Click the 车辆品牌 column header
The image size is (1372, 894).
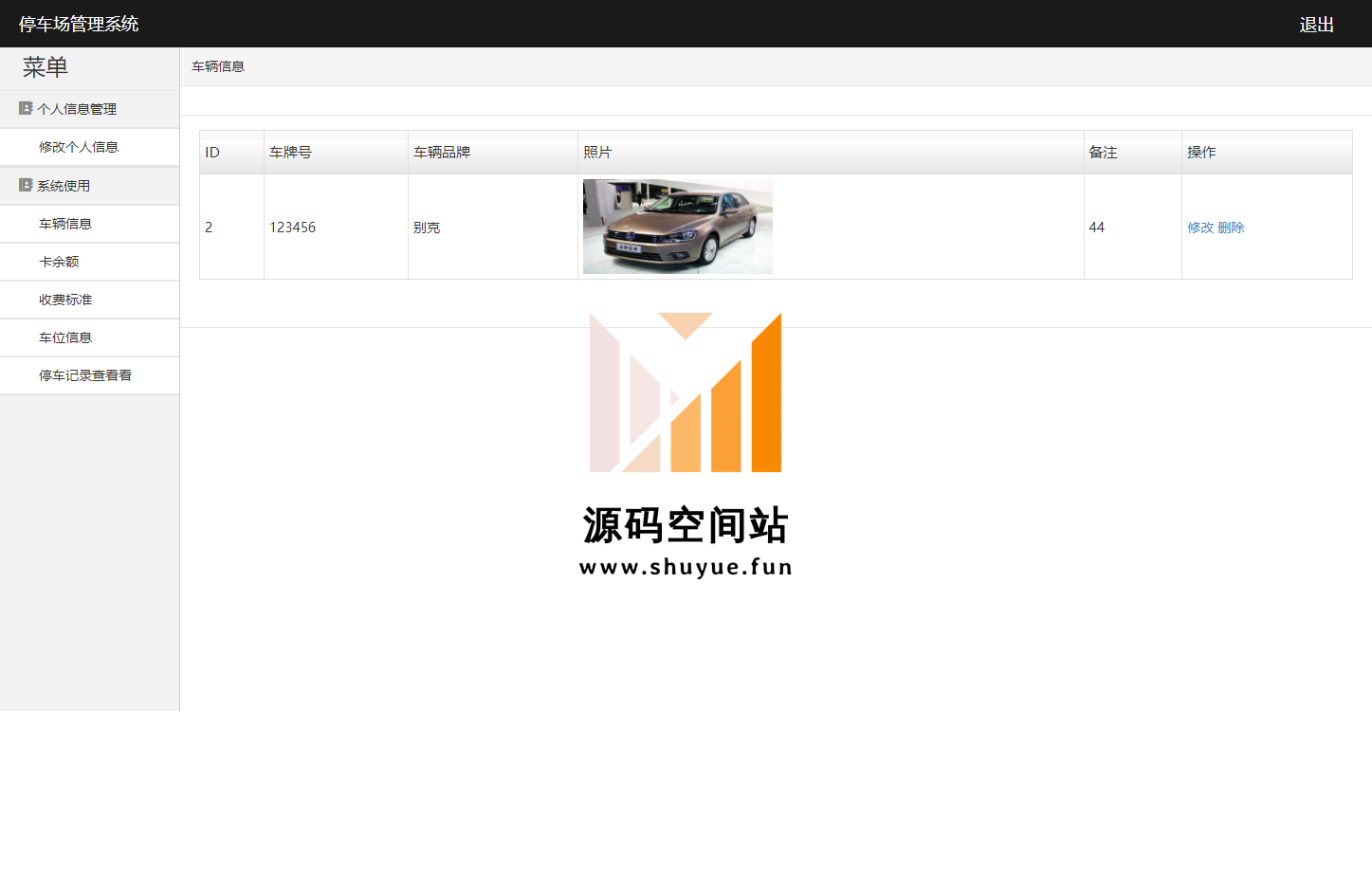pyautogui.click(x=493, y=152)
